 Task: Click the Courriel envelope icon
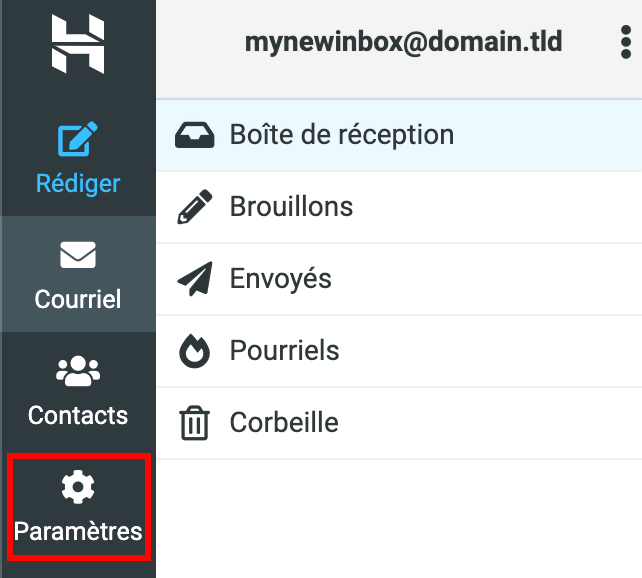coord(78,257)
